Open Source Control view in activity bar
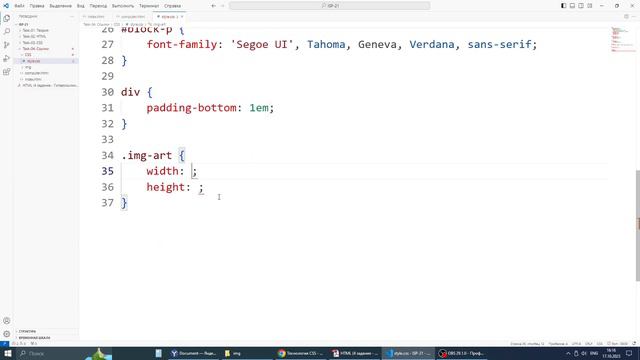Viewport: 640px width, 360px height. (x=7, y=45)
